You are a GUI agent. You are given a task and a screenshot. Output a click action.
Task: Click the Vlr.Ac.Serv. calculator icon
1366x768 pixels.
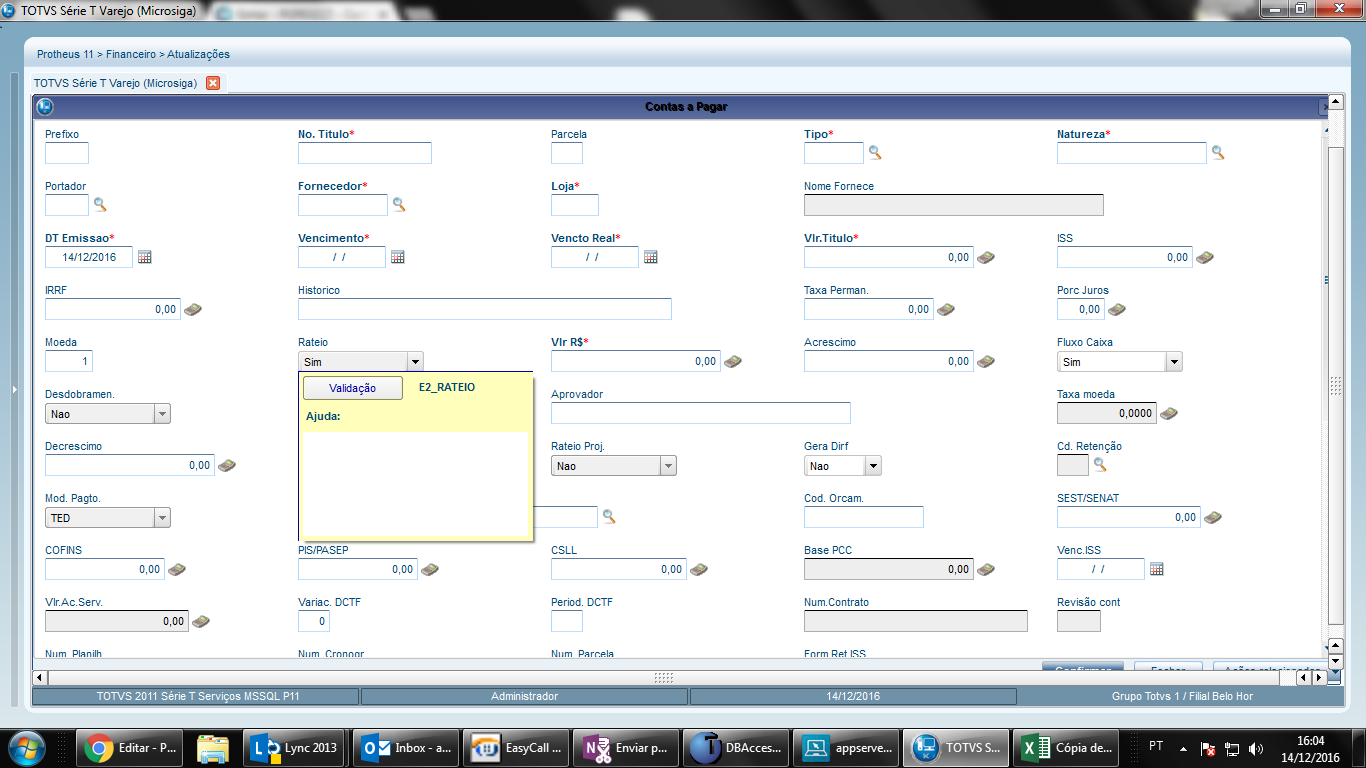click(x=201, y=621)
